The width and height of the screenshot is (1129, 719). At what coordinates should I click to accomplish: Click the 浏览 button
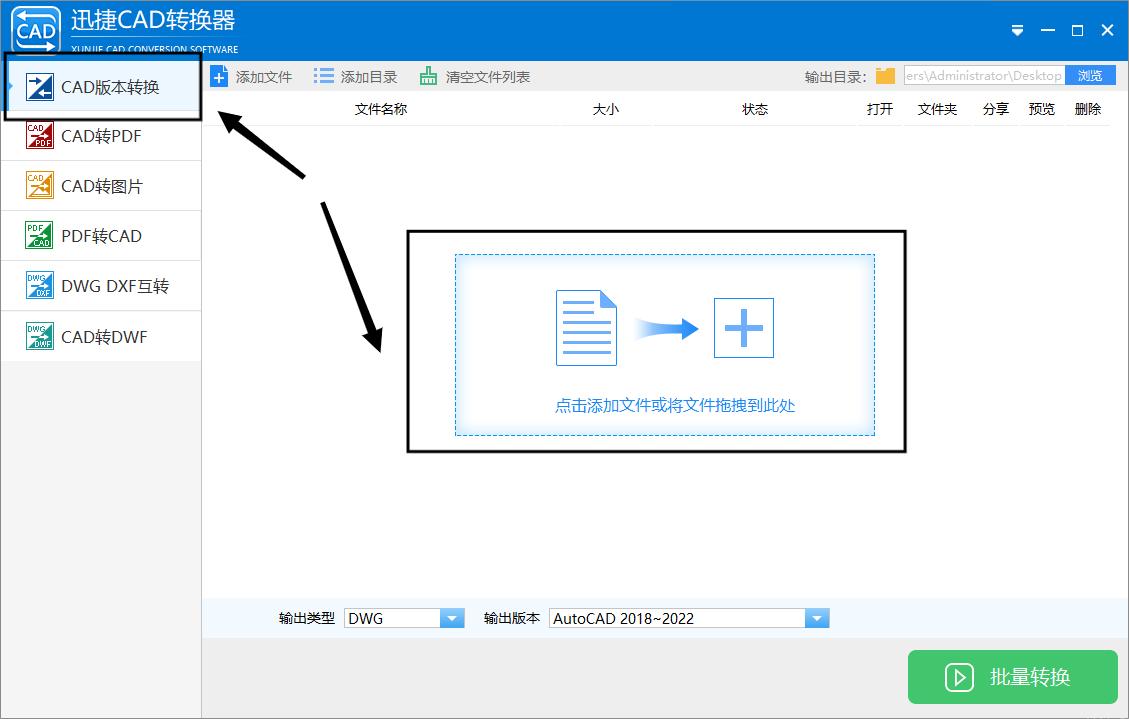tap(1091, 74)
